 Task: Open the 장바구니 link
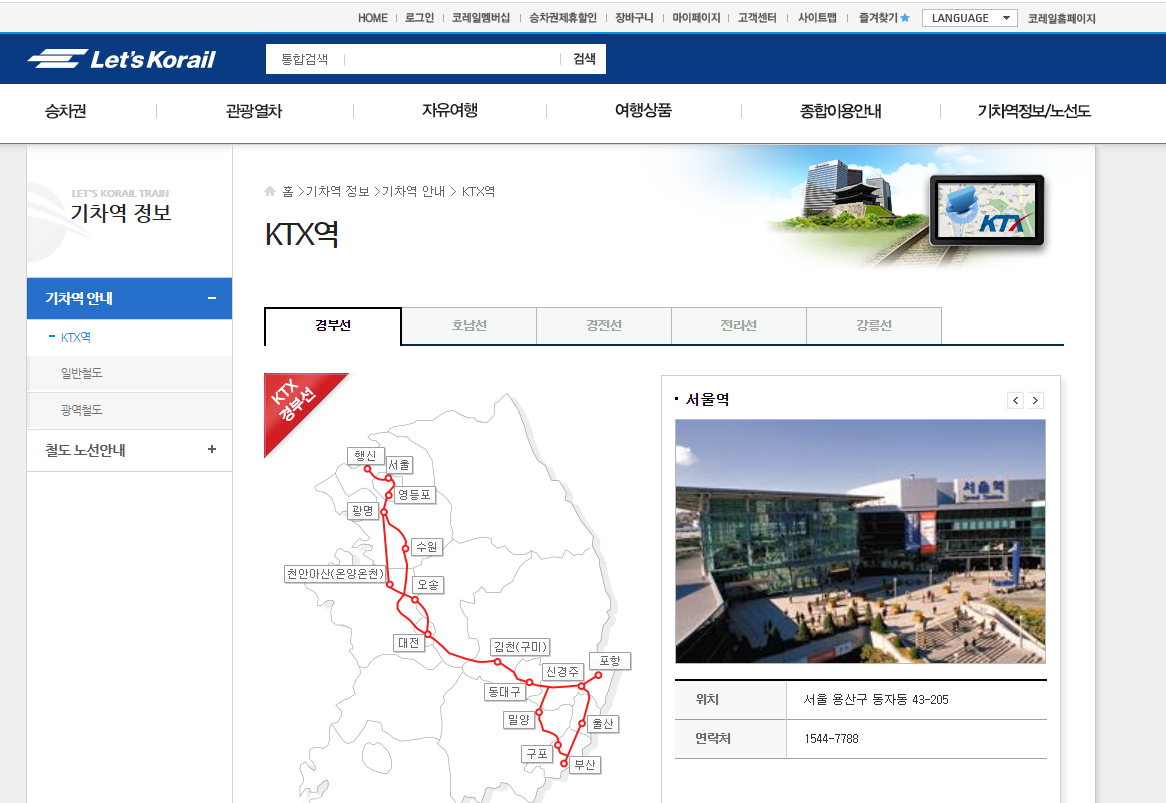(634, 18)
